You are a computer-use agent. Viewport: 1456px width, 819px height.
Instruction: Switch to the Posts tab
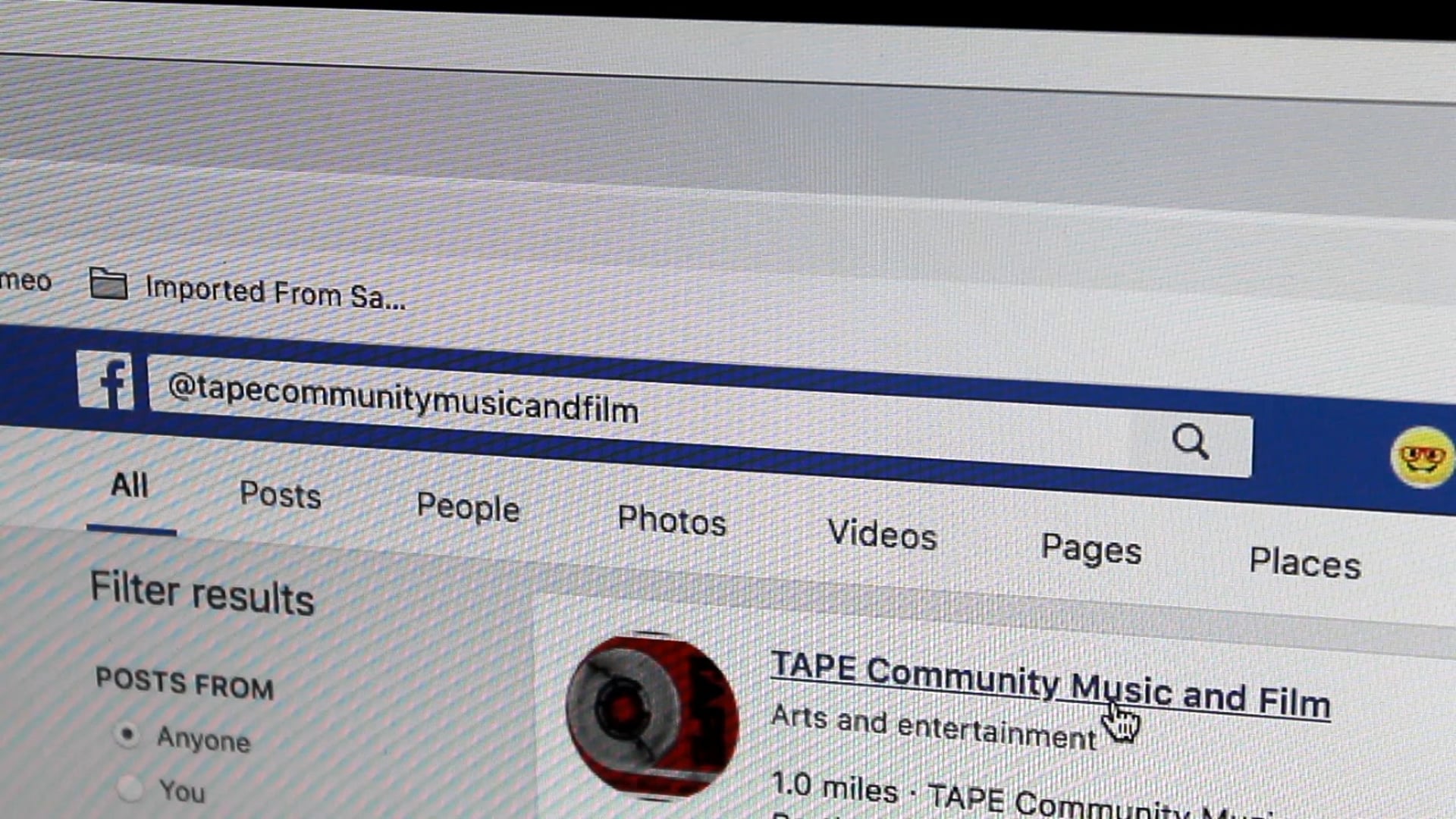click(x=281, y=495)
